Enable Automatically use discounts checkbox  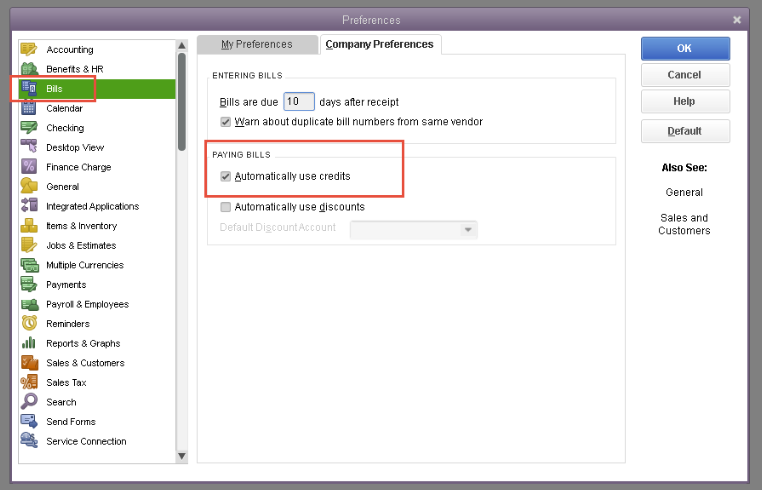(225, 207)
